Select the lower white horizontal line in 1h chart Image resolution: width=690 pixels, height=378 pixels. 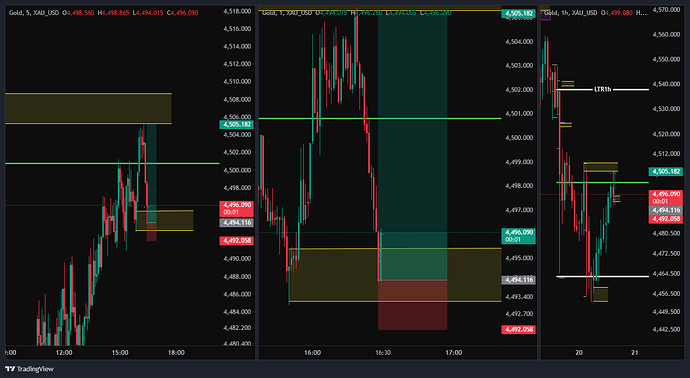click(x=602, y=276)
